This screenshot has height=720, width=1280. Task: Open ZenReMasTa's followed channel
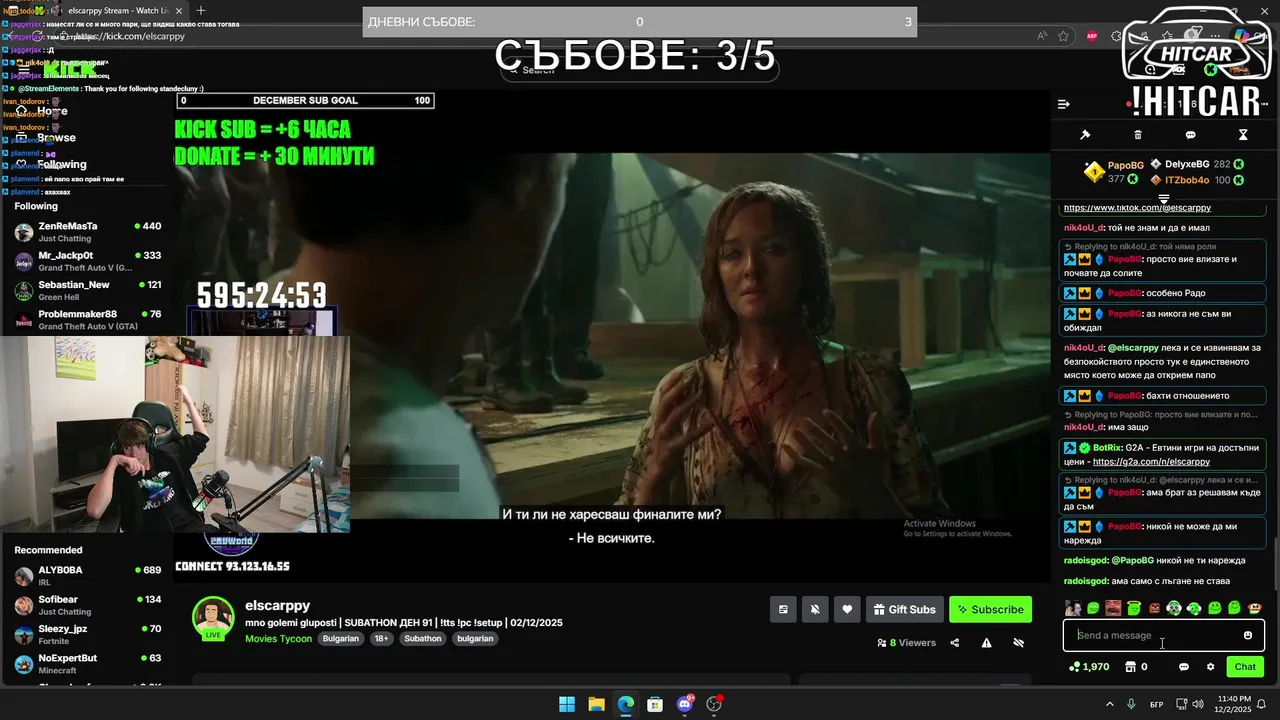[x=87, y=232]
